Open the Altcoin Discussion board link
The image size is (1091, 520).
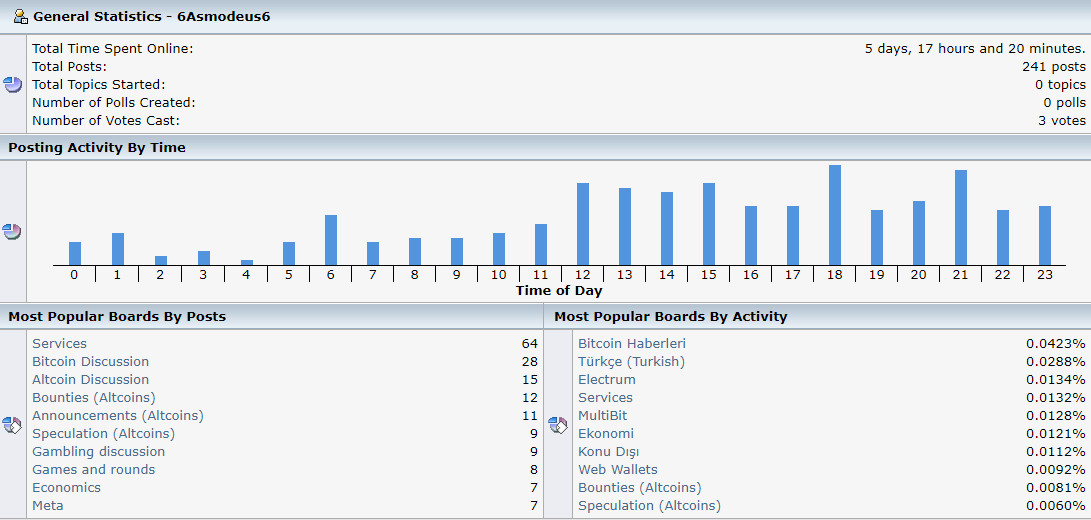click(x=90, y=379)
